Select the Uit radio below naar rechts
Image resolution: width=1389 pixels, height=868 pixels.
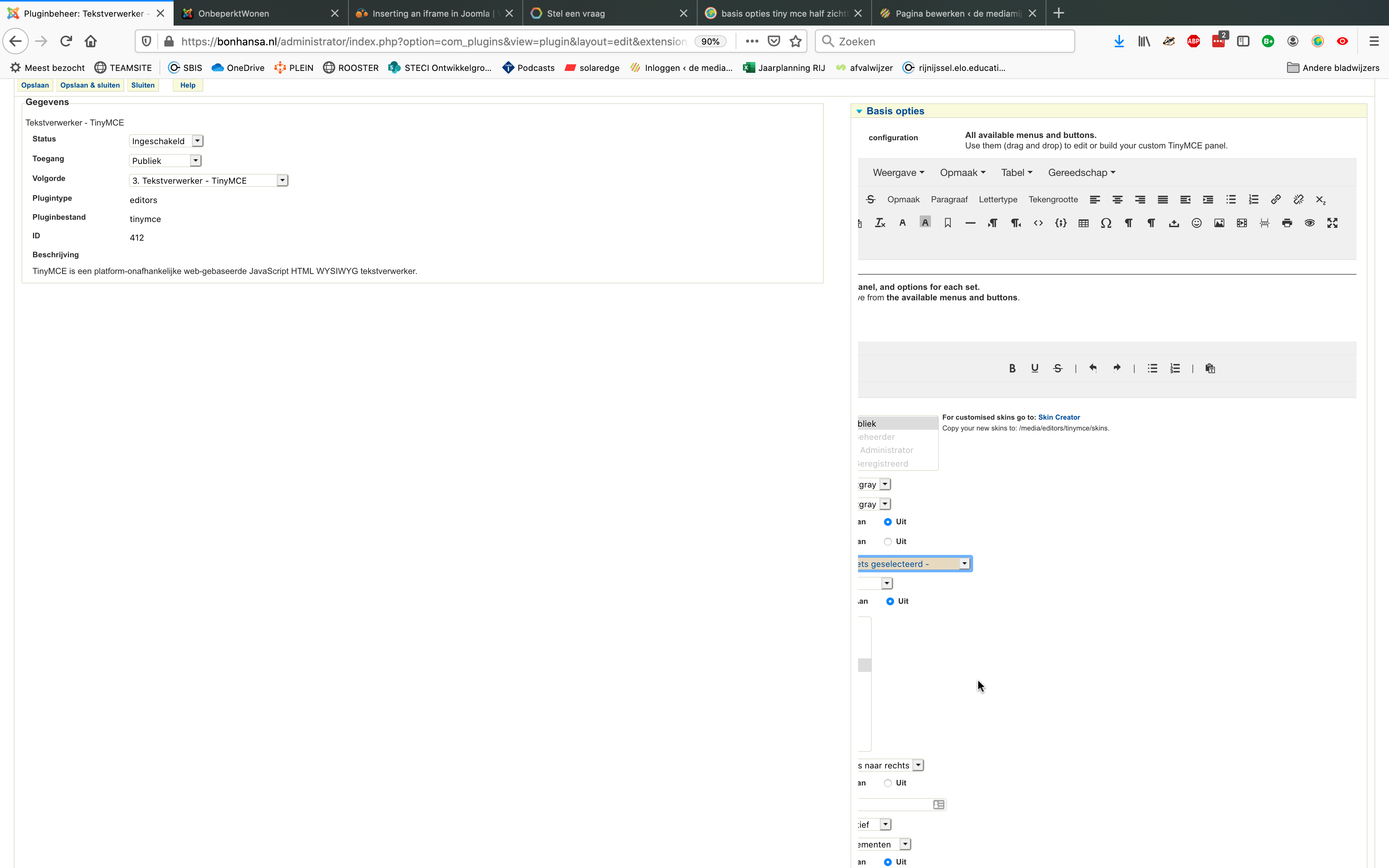(x=888, y=783)
